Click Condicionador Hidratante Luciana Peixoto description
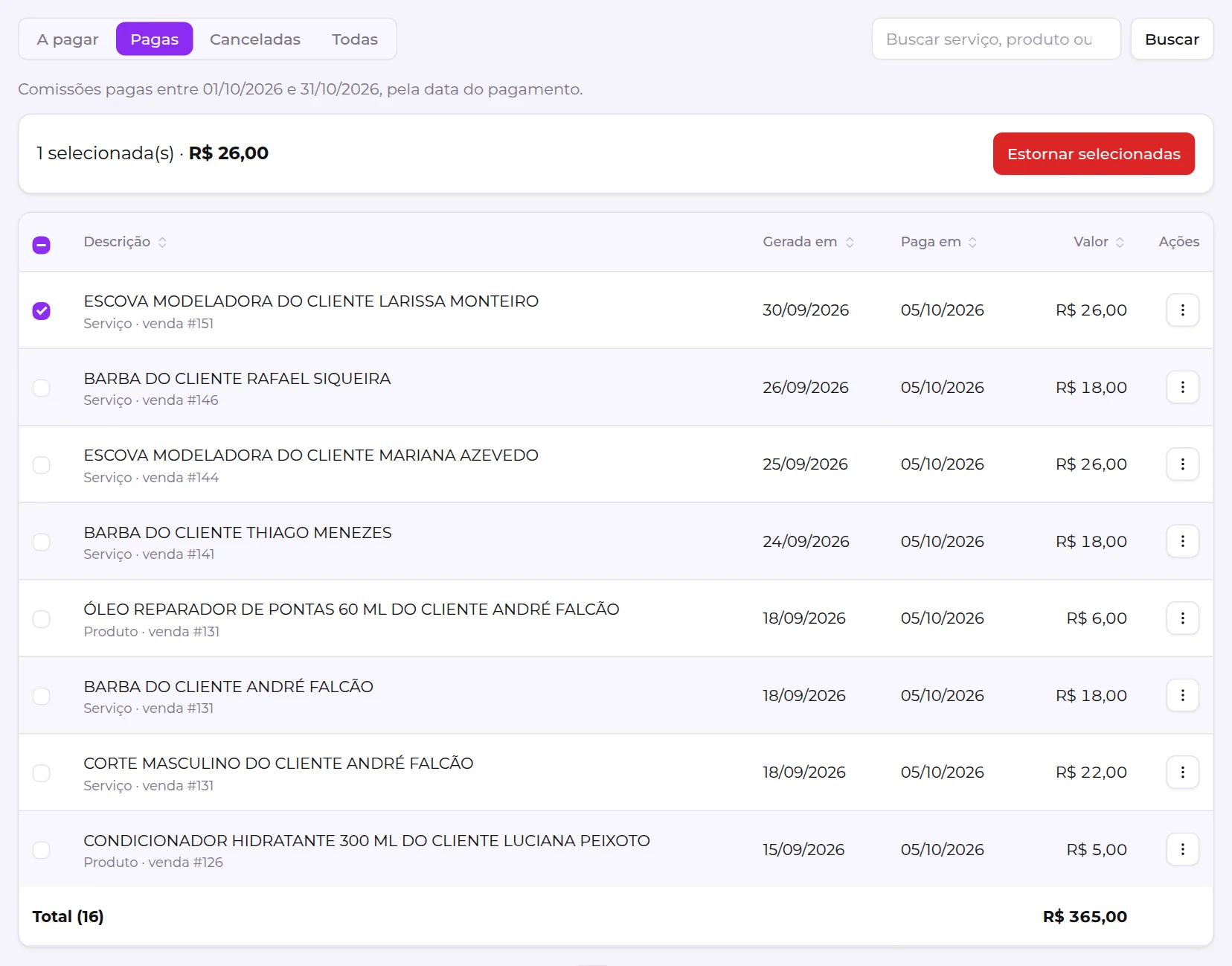 (367, 841)
